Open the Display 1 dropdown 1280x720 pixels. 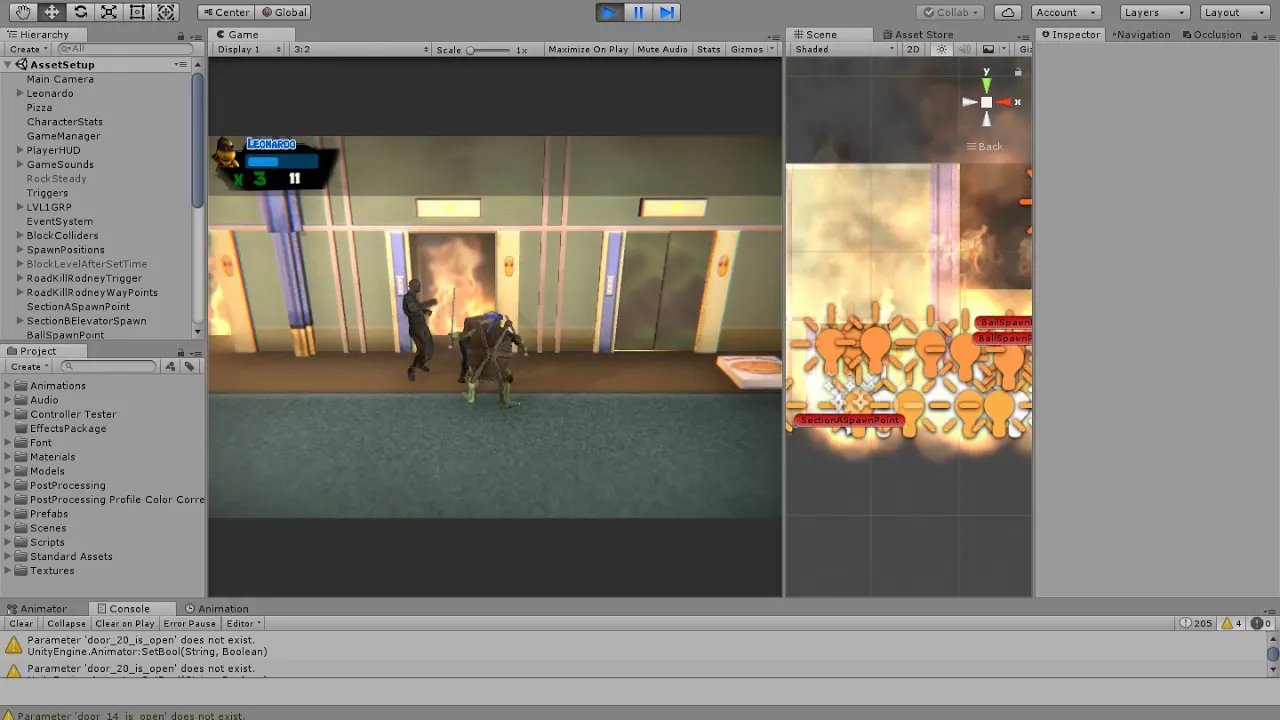(x=250, y=49)
